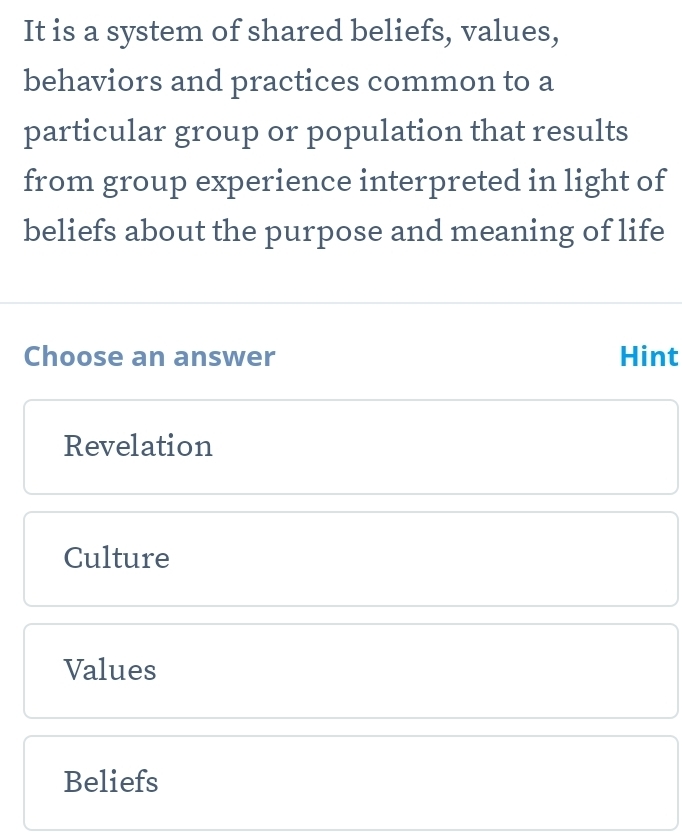The height and width of the screenshot is (832, 682).
Task: Click the word 'Beliefs' in last option
Action: pos(111,782)
